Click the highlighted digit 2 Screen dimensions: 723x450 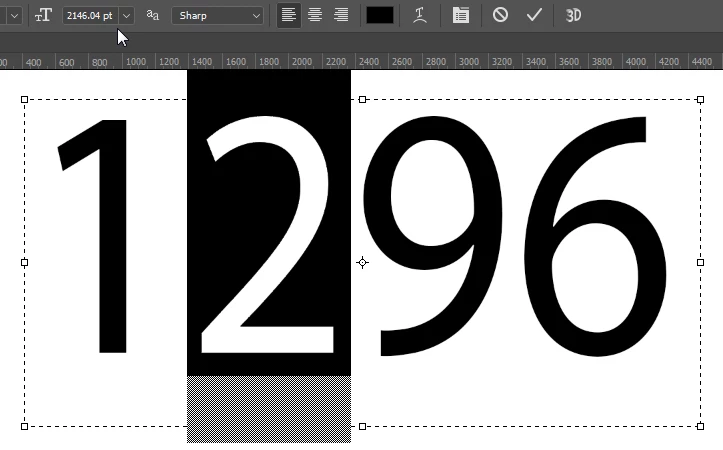tap(267, 234)
